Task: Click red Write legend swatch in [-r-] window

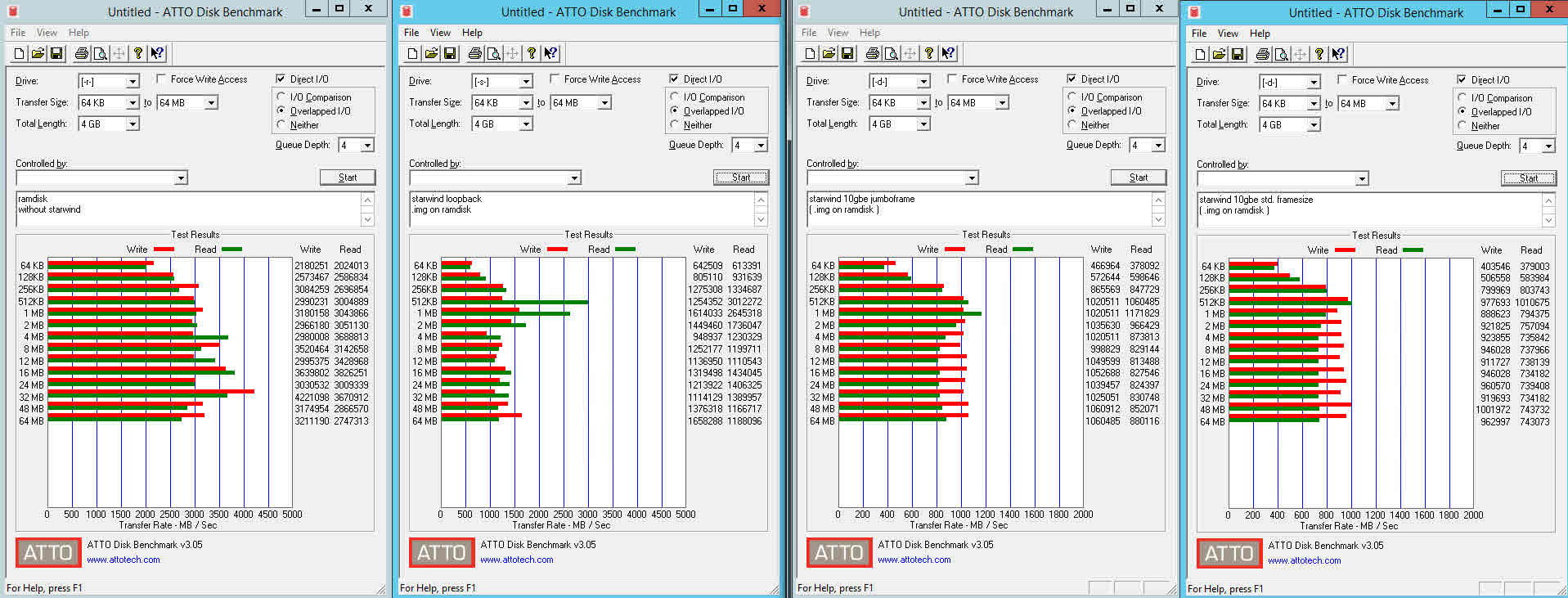Action: tap(164, 250)
